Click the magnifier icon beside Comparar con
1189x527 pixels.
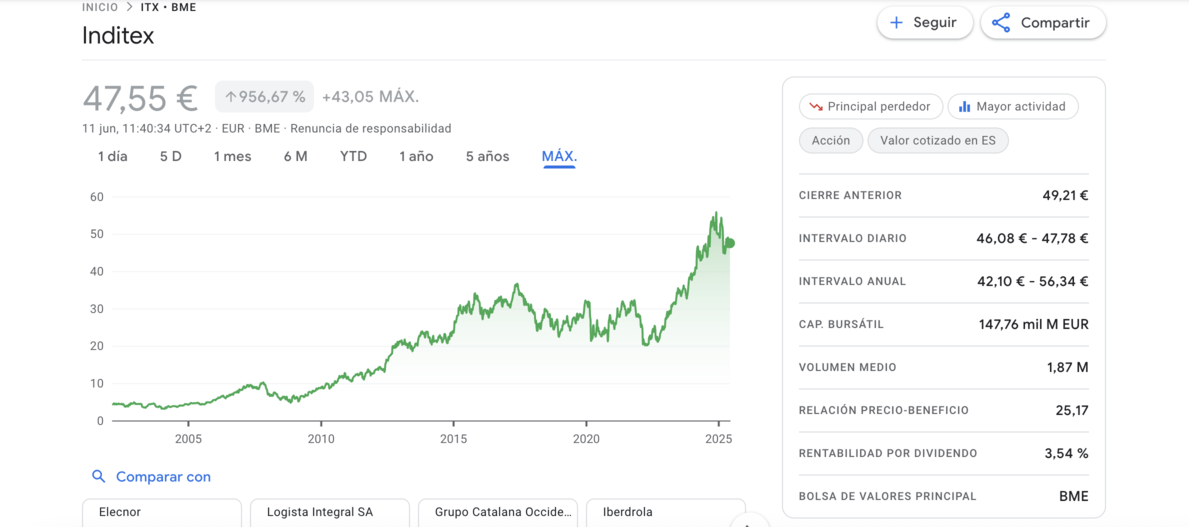tap(98, 476)
